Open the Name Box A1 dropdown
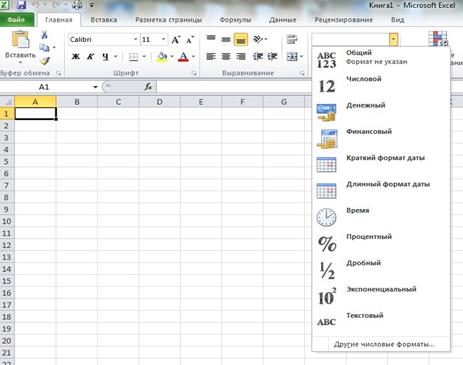Image resolution: width=463 pixels, height=365 pixels. pos(95,87)
